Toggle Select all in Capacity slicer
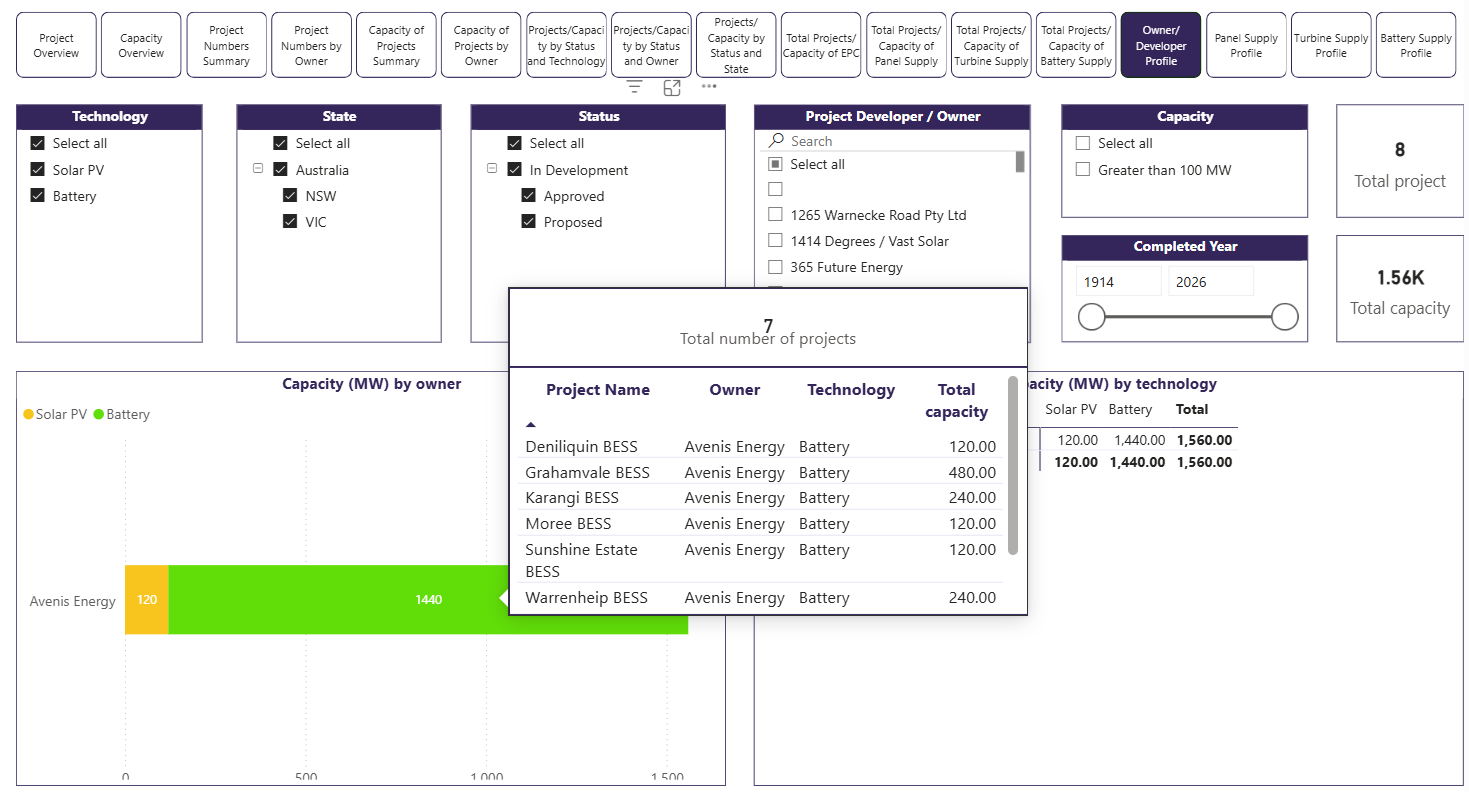The width and height of the screenshot is (1469, 792). [x=1082, y=143]
